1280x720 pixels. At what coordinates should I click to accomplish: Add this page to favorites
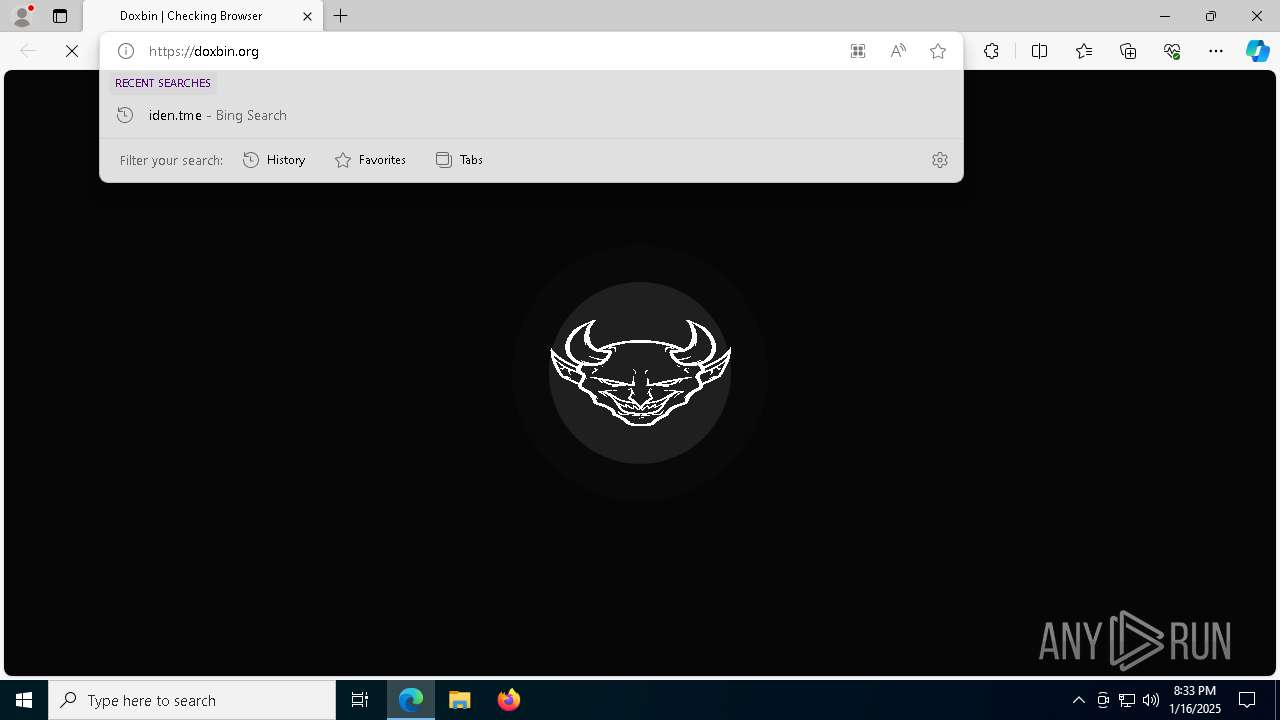(938, 51)
